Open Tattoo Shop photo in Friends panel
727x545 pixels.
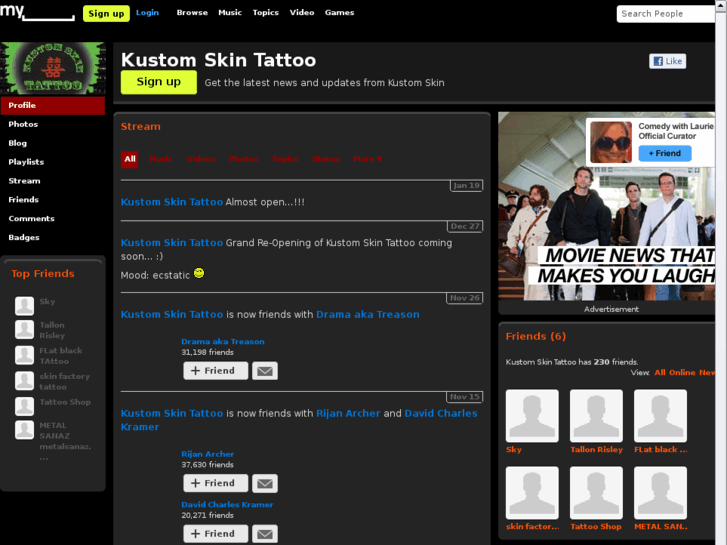pyautogui.click(x=596, y=493)
